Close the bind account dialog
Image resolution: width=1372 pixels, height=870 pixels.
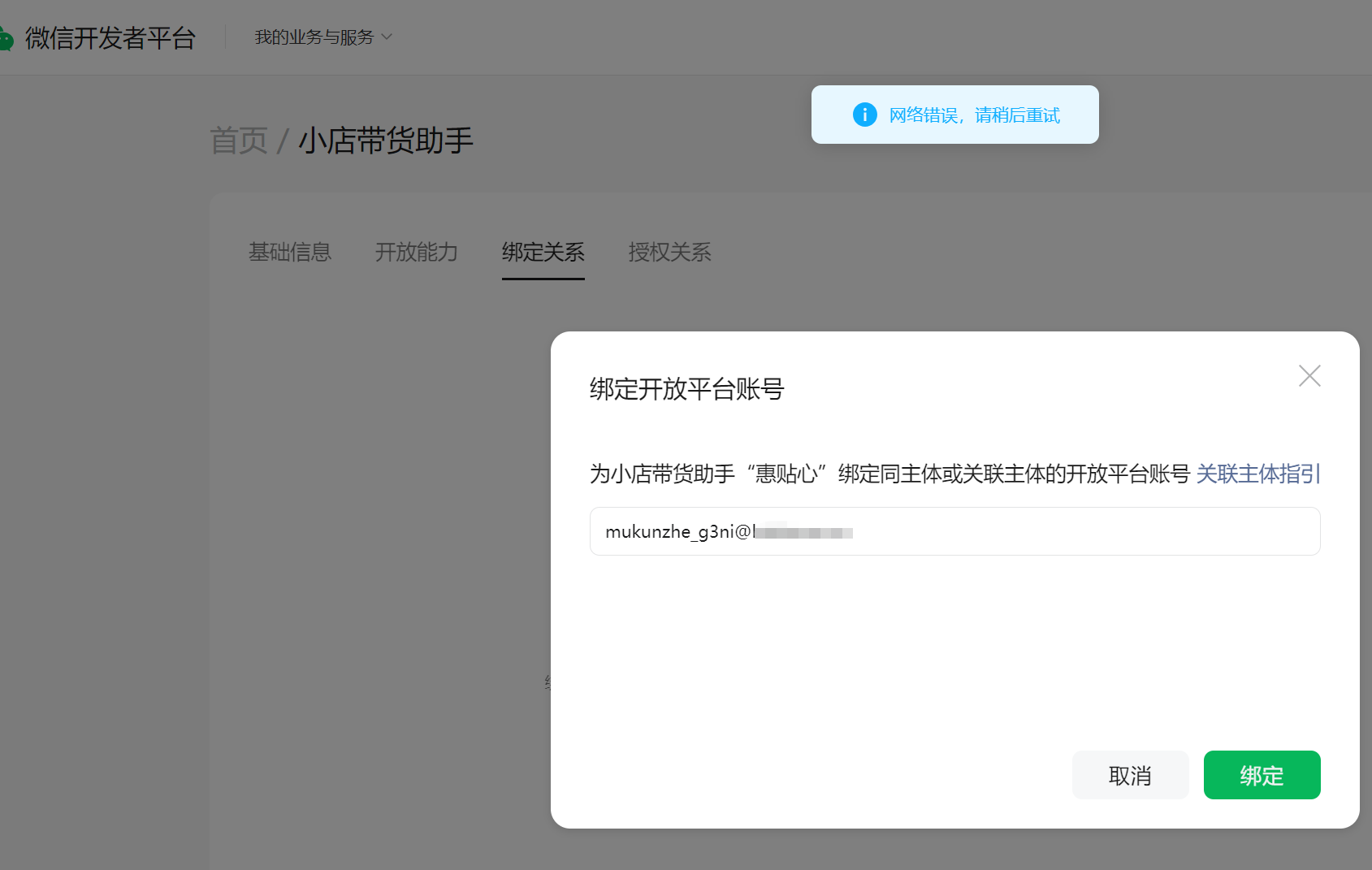click(1309, 375)
